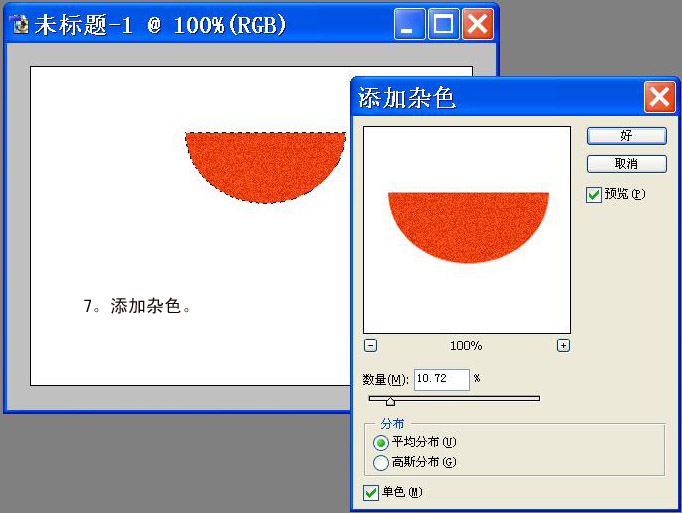682x513 pixels.
Task: Click the document icon in the 未标题-1 title bar
Action: 20,24
